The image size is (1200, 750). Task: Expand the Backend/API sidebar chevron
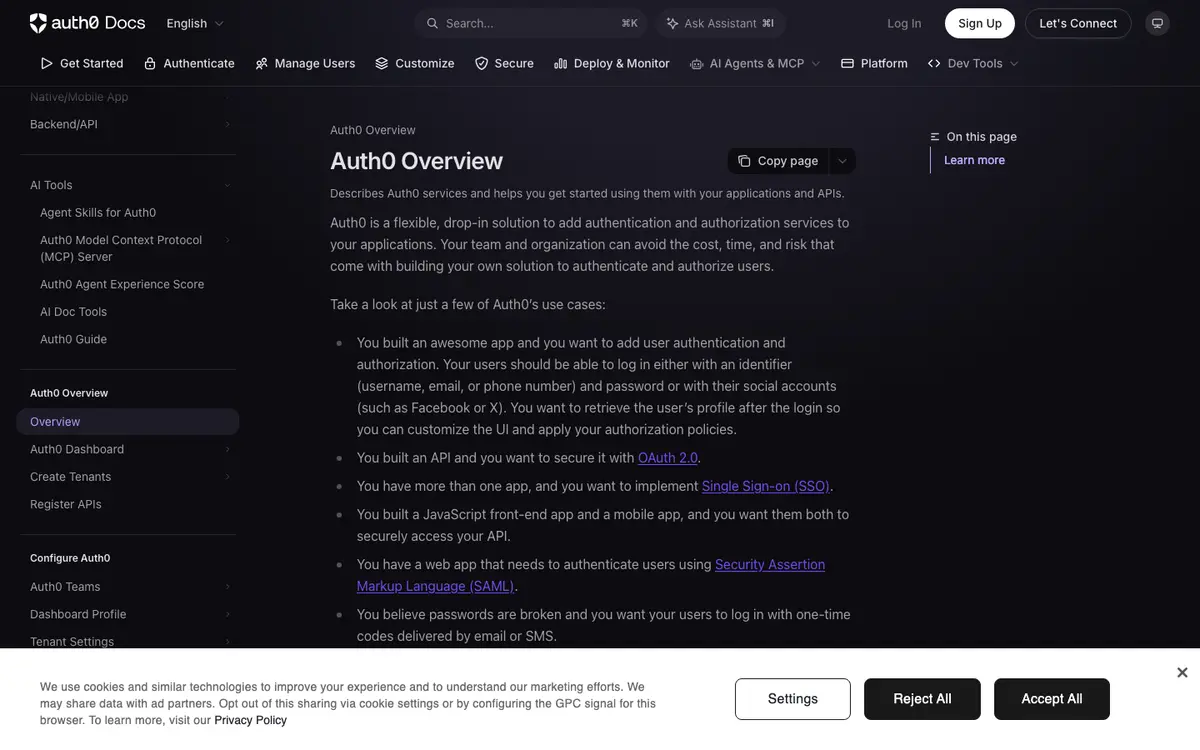coord(227,124)
